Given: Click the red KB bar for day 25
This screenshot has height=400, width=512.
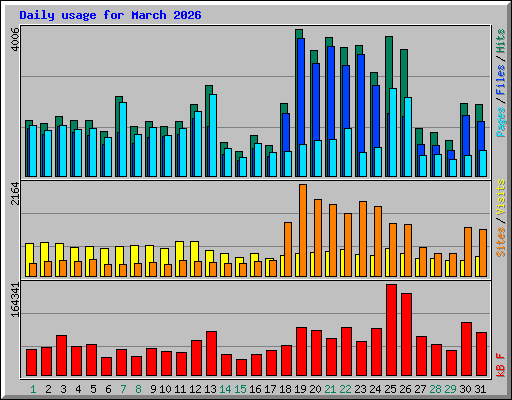Looking at the screenshot, I should point(391,330).
